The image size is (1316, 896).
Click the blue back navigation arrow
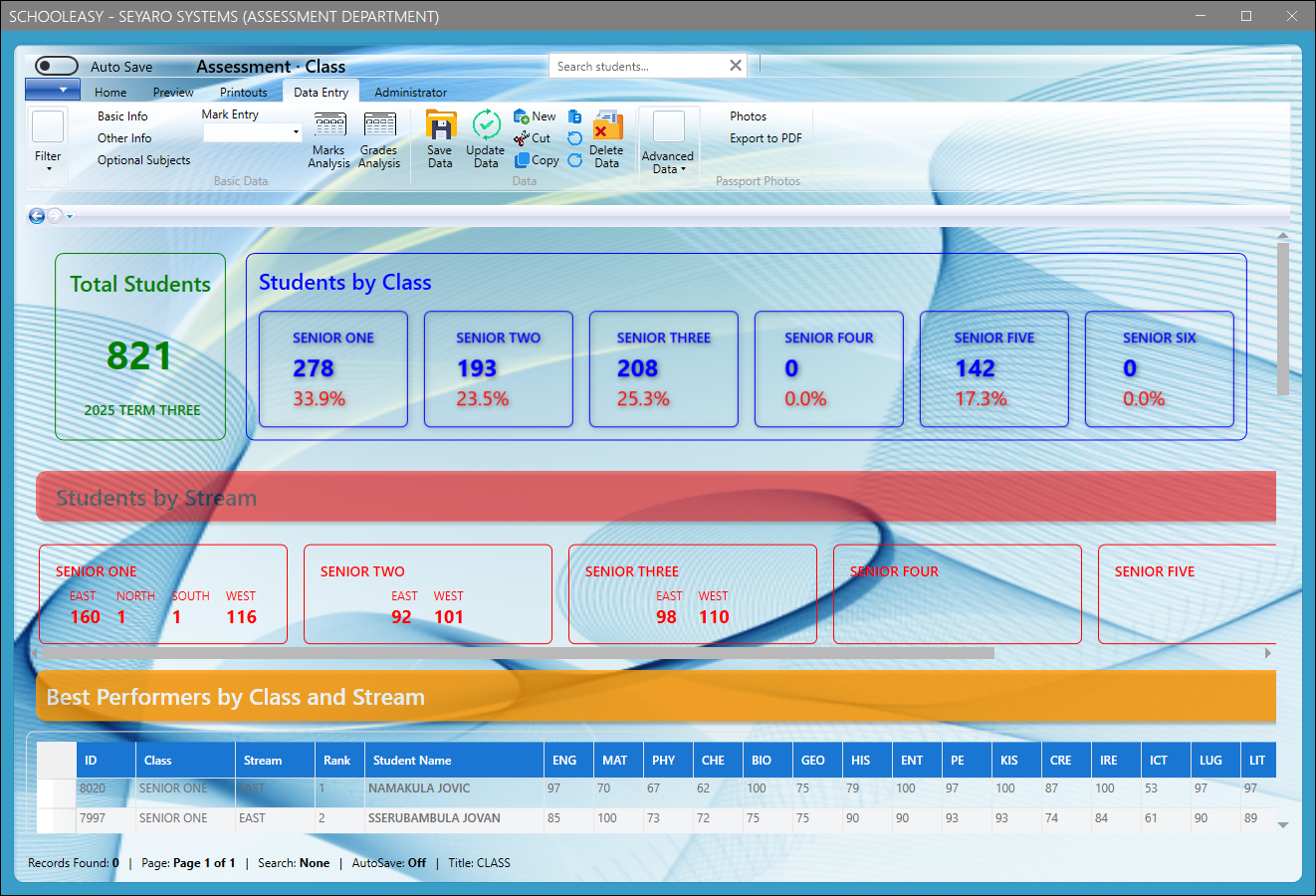click(x=37, y=216)
